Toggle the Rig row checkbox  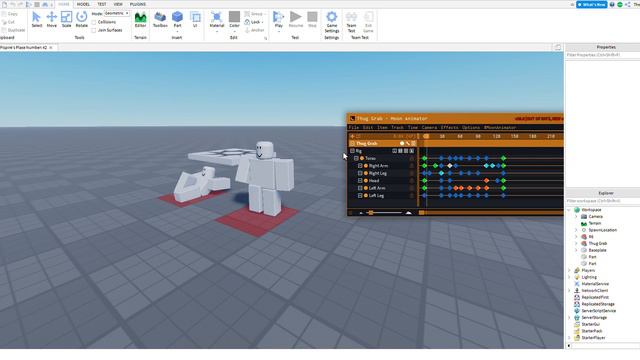352,151
